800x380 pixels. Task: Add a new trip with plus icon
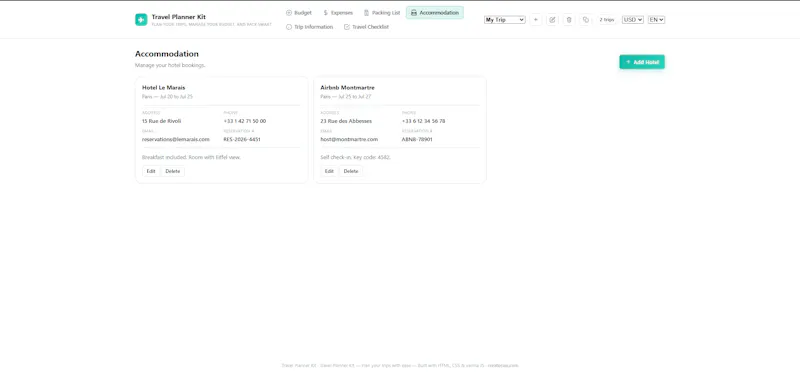tap(536, 20)
